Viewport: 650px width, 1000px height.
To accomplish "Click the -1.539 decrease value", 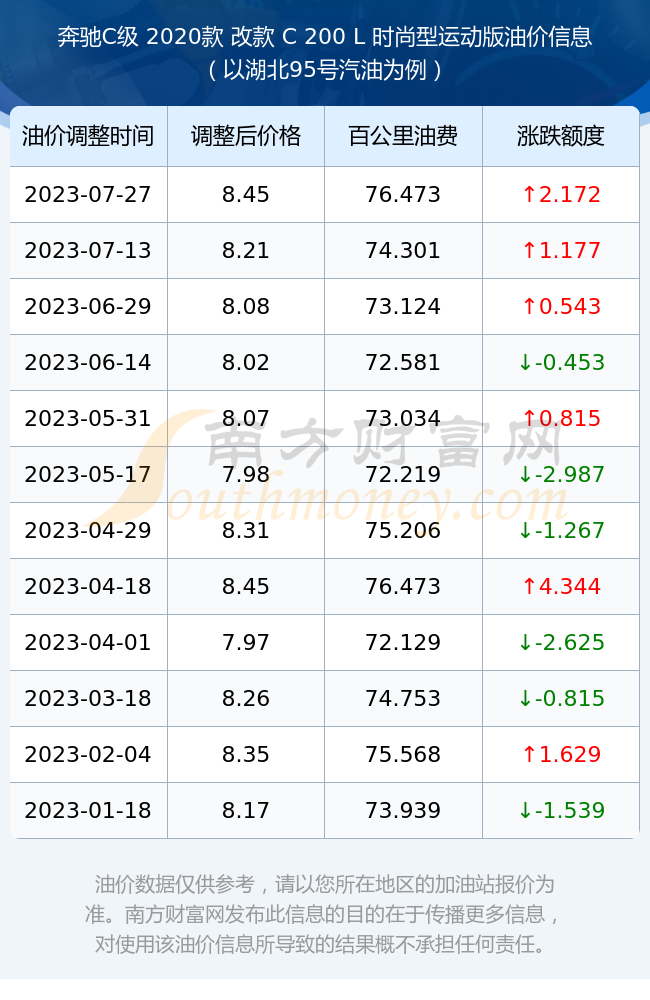I will (x=561, y=810).
